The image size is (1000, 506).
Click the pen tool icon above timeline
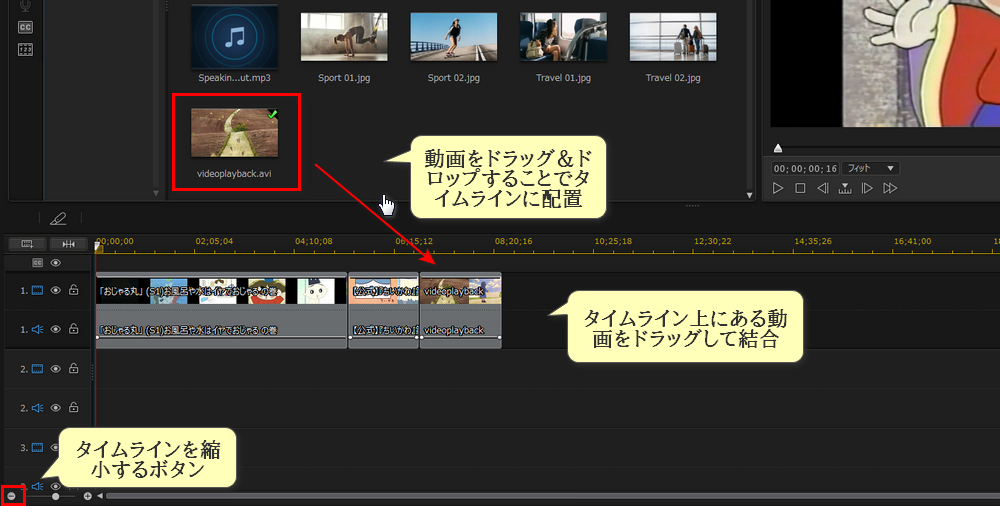[58, 218]
